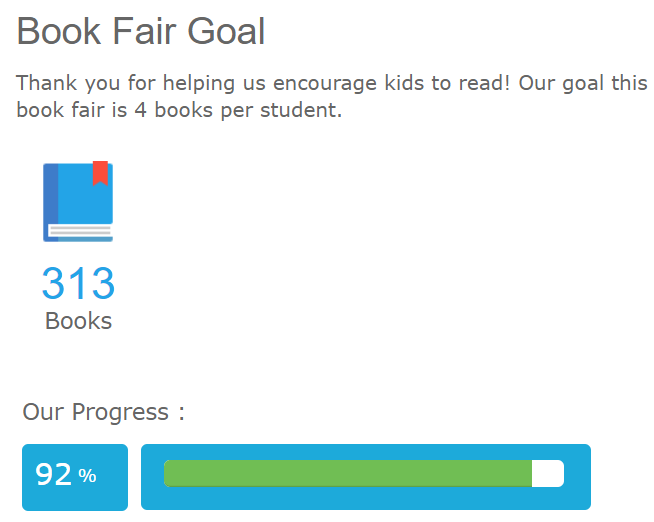Click the 4 books per student text

coord(238,110)
